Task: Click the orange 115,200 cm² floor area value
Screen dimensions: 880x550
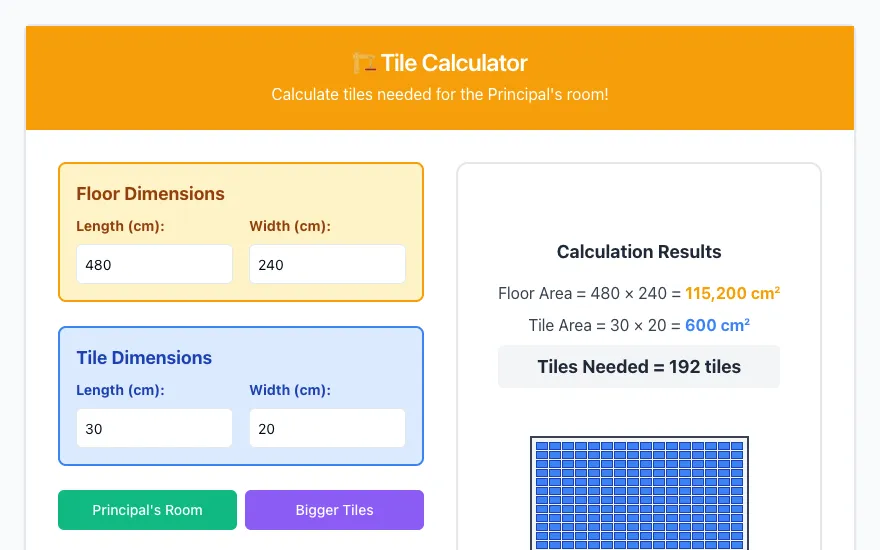Action: [732, 293]
